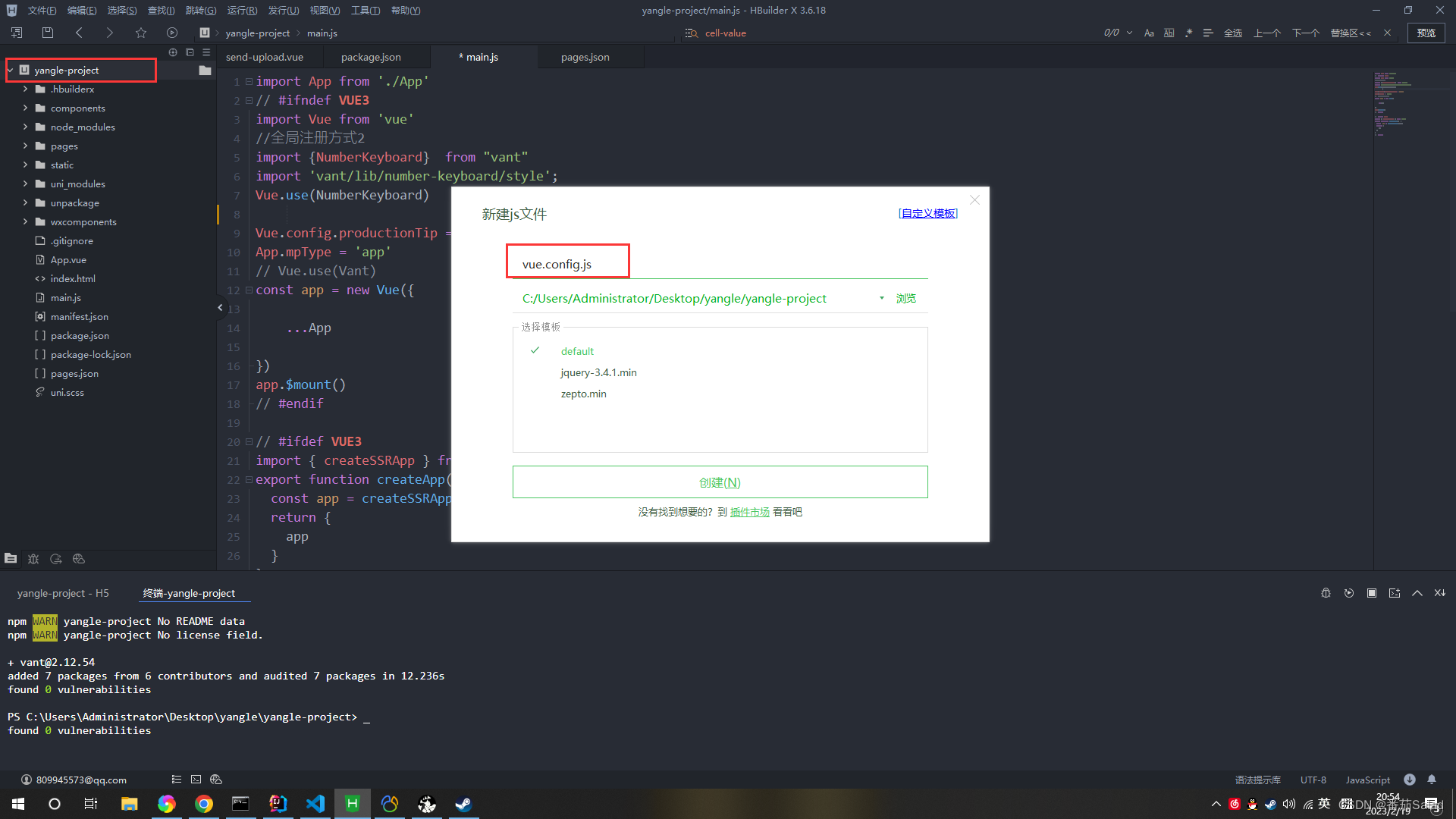Click the notification bell in status bar
This screenshot has width=1456, height=819.
1432,780
